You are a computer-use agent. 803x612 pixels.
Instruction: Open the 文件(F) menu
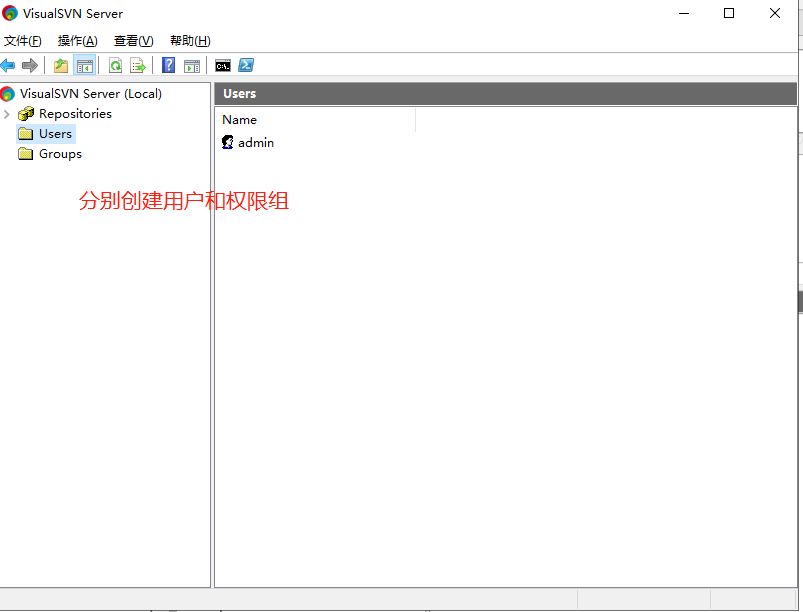coord(23,41)
